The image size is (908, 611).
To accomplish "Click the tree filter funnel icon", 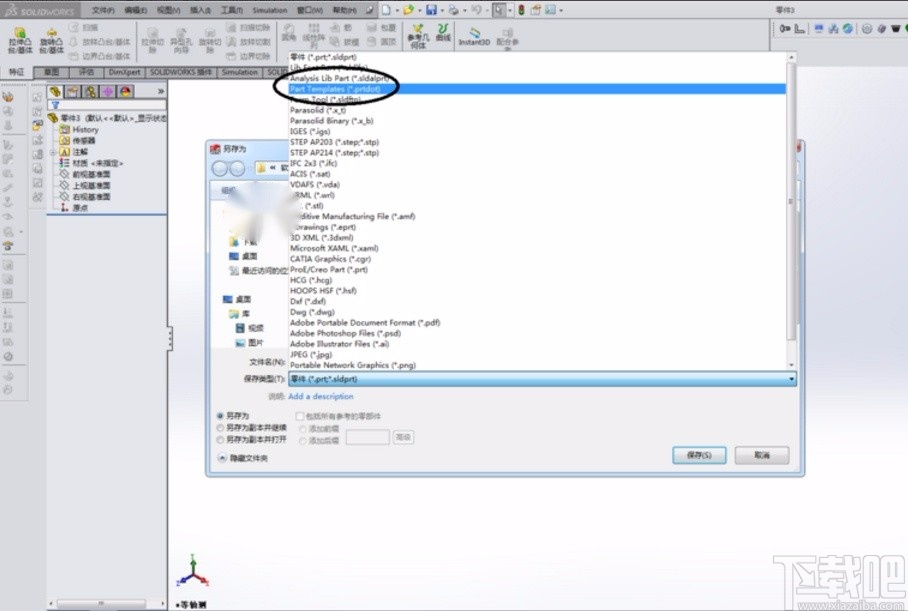I will pyautogui.click(x=55, y=105).
